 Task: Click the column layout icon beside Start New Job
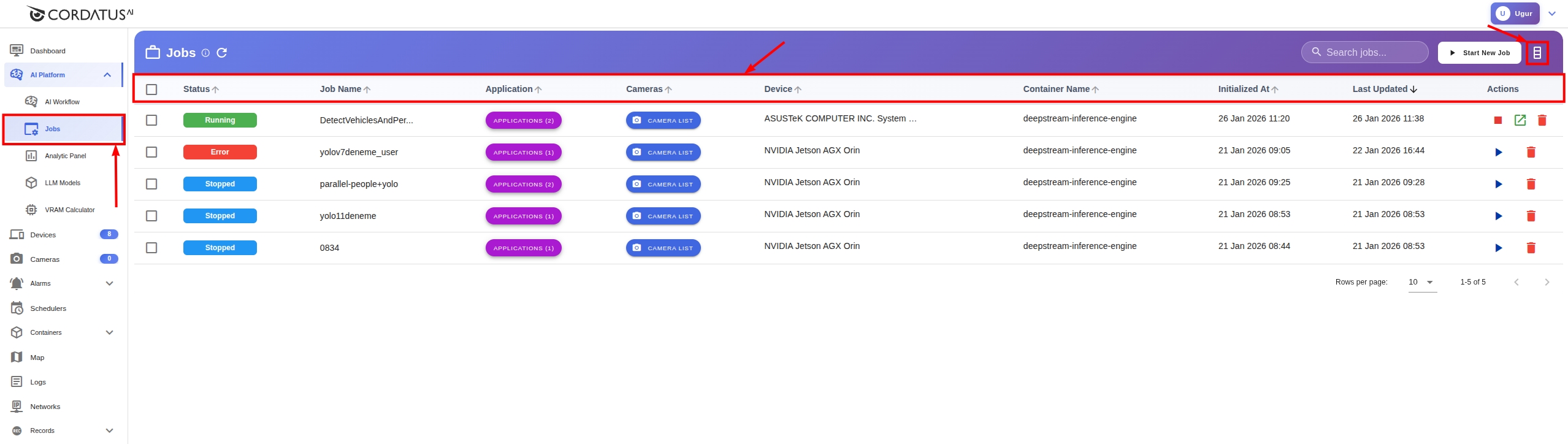pos(1537,53)
